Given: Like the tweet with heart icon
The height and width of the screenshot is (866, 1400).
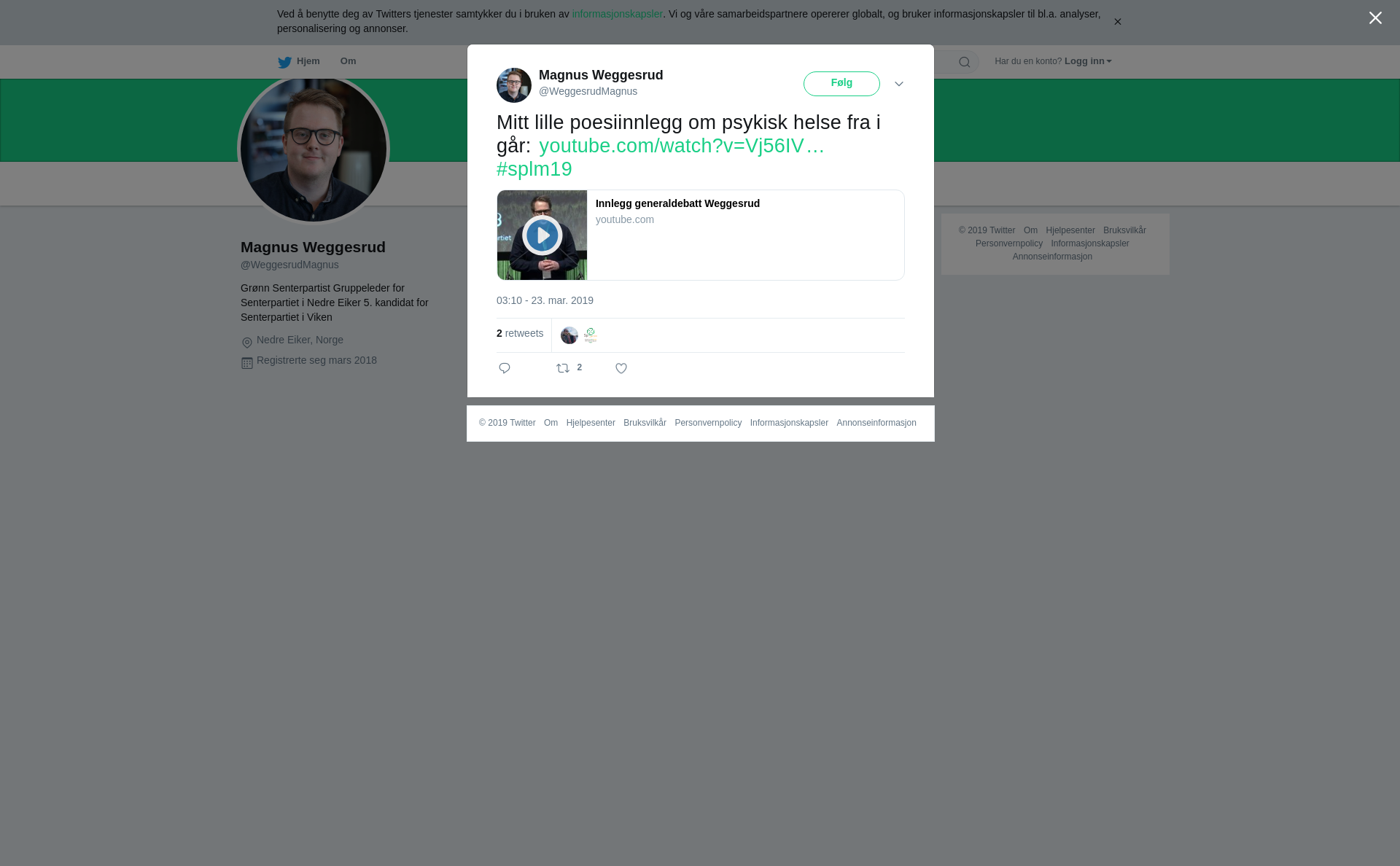Looking at the screenshot, I should pos(621,368).
